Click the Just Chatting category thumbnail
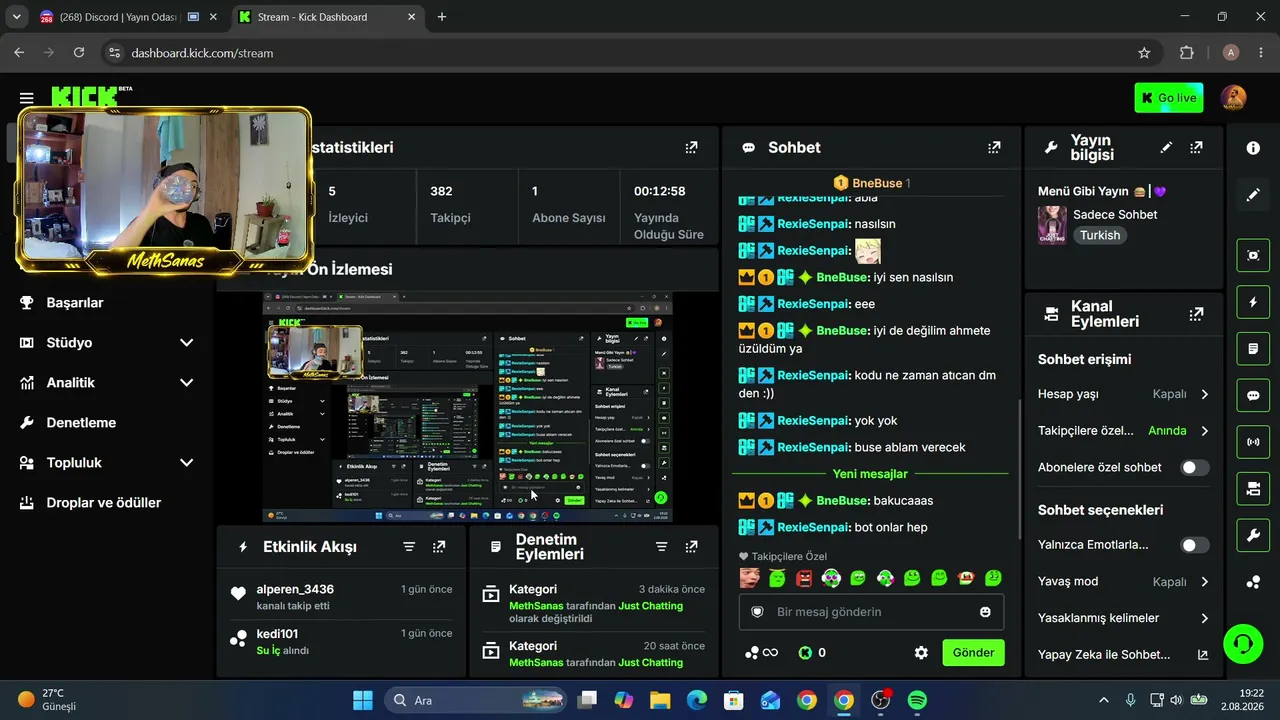 coord(1052,225)
